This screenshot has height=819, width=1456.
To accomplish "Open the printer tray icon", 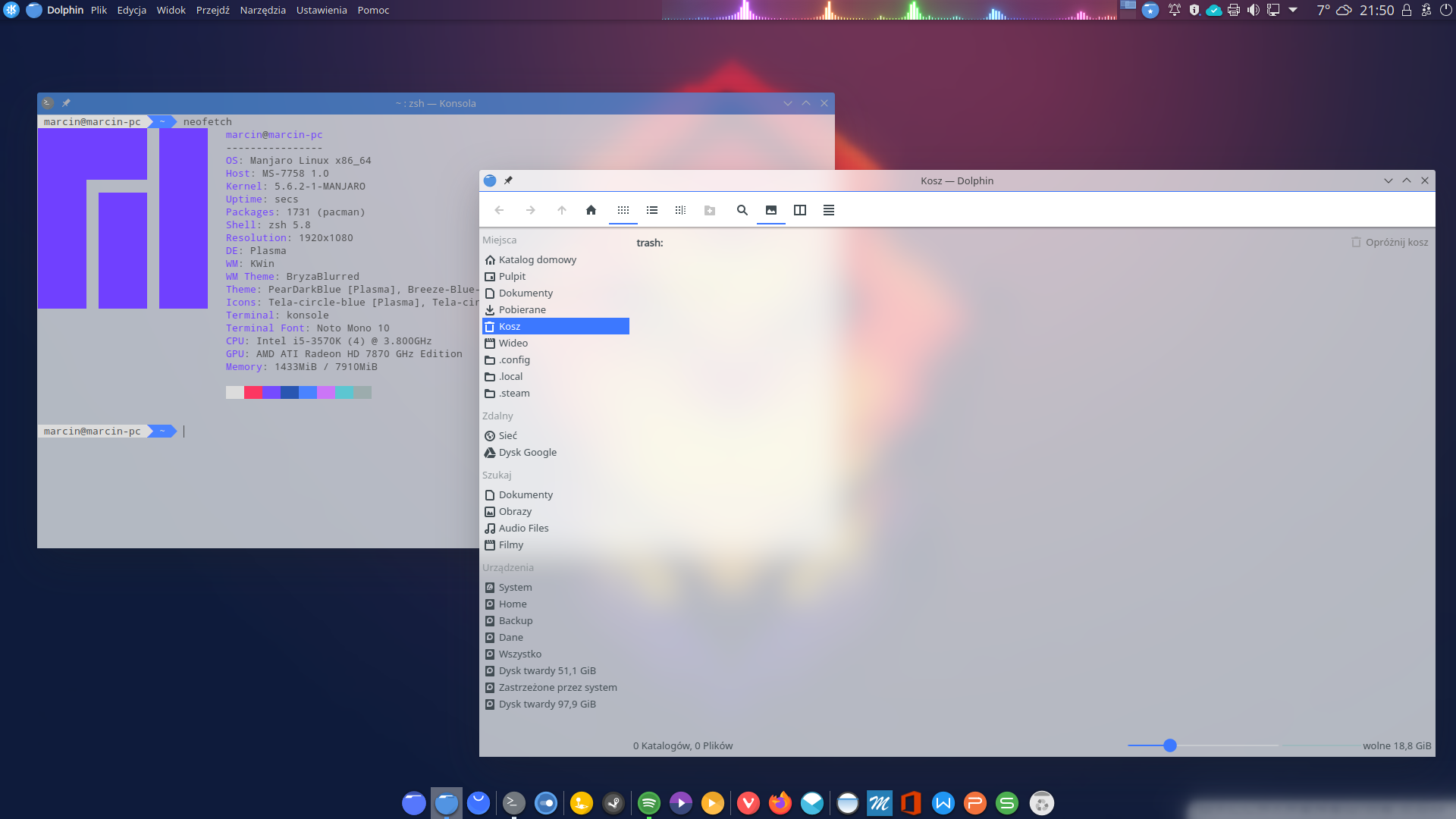I will [1234, 10].
